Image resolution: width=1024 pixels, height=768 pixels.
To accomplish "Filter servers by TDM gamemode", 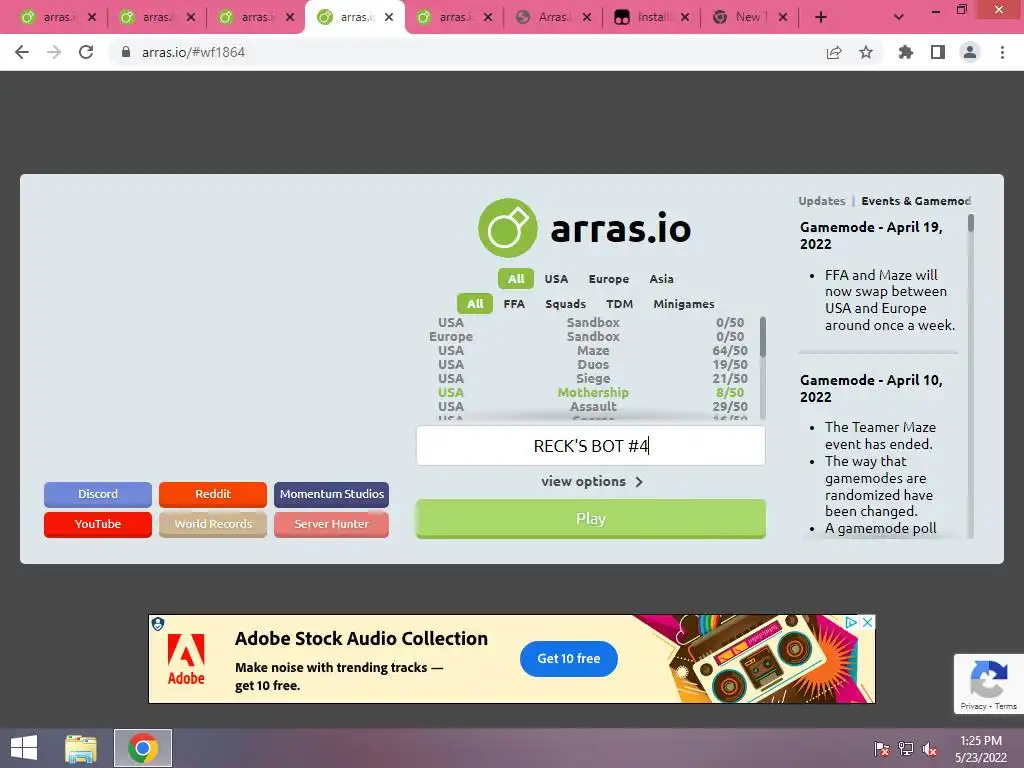I will 620,304.
